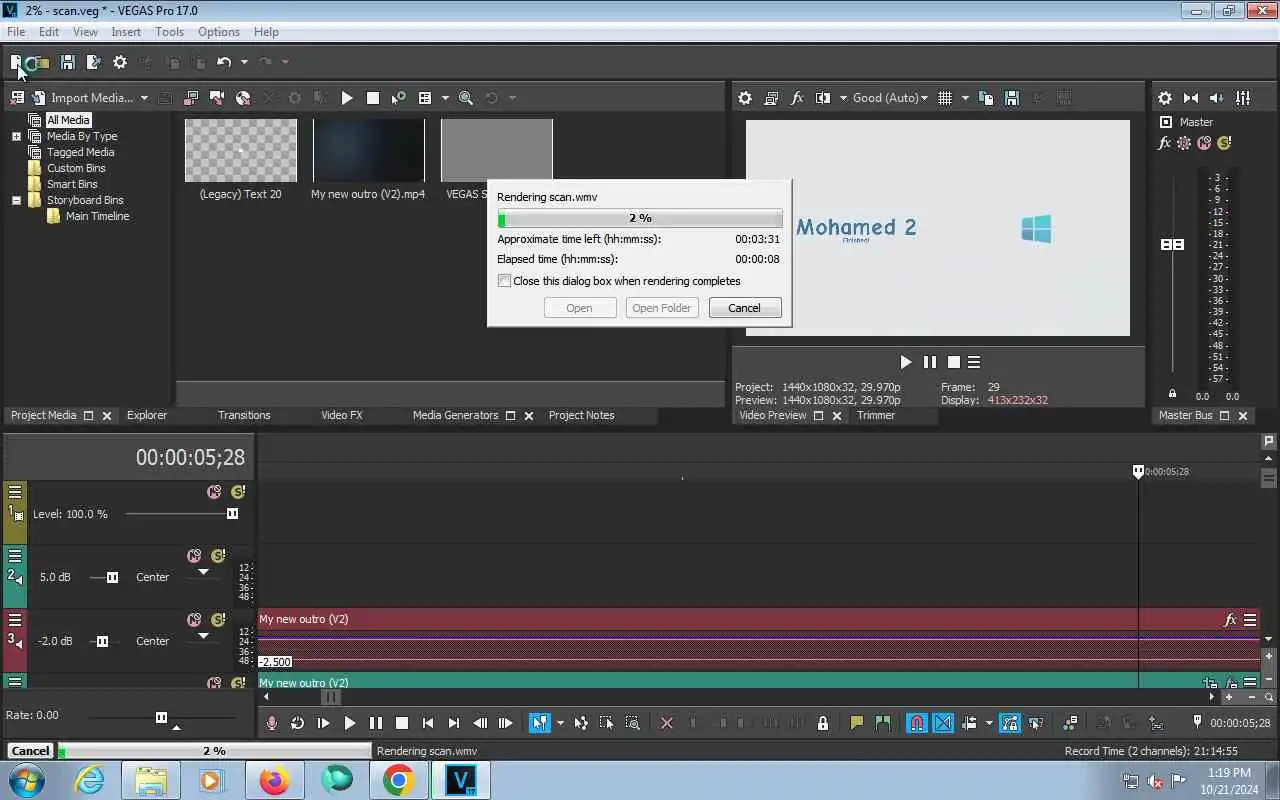Viewport: 1280px width, 800px height.
Task: Select the My new outro (V2).mp4 thumbnail
Action: [368, 150]
